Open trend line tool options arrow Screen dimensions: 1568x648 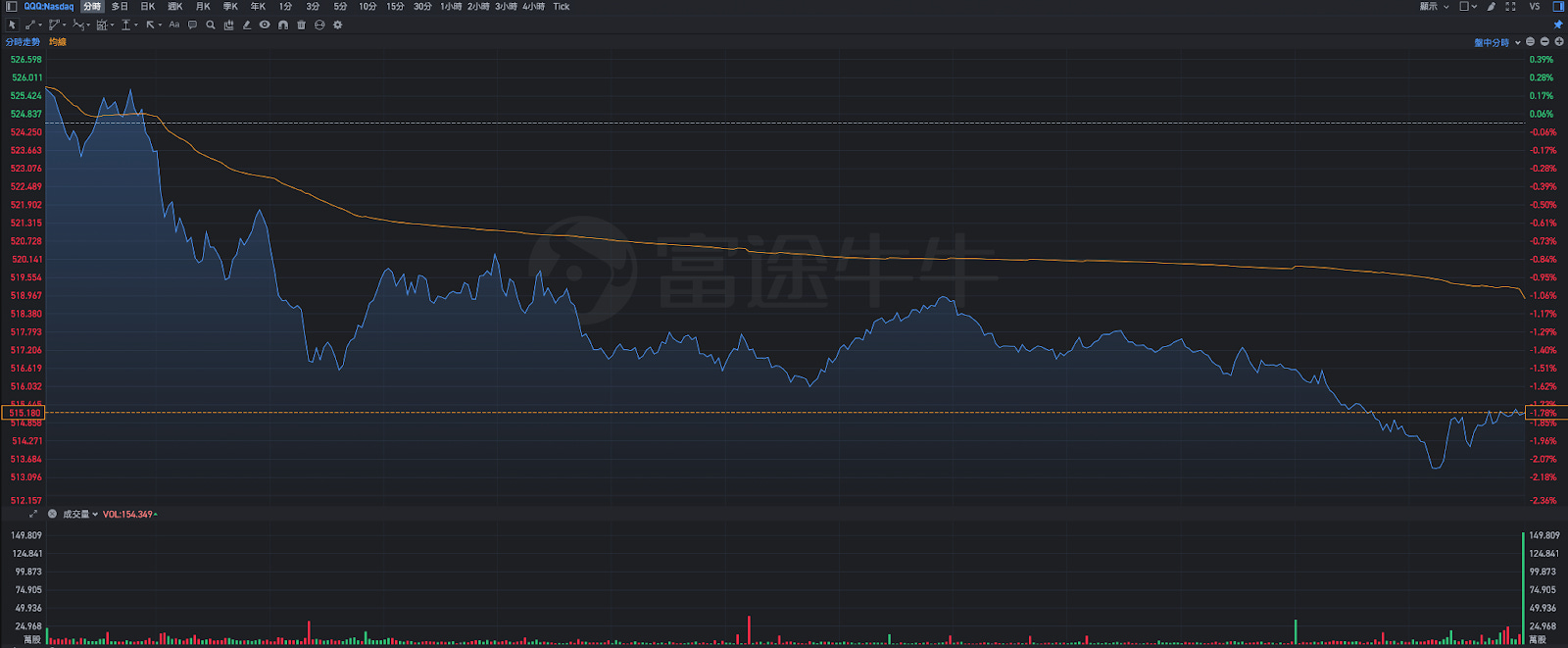(40, 25)
